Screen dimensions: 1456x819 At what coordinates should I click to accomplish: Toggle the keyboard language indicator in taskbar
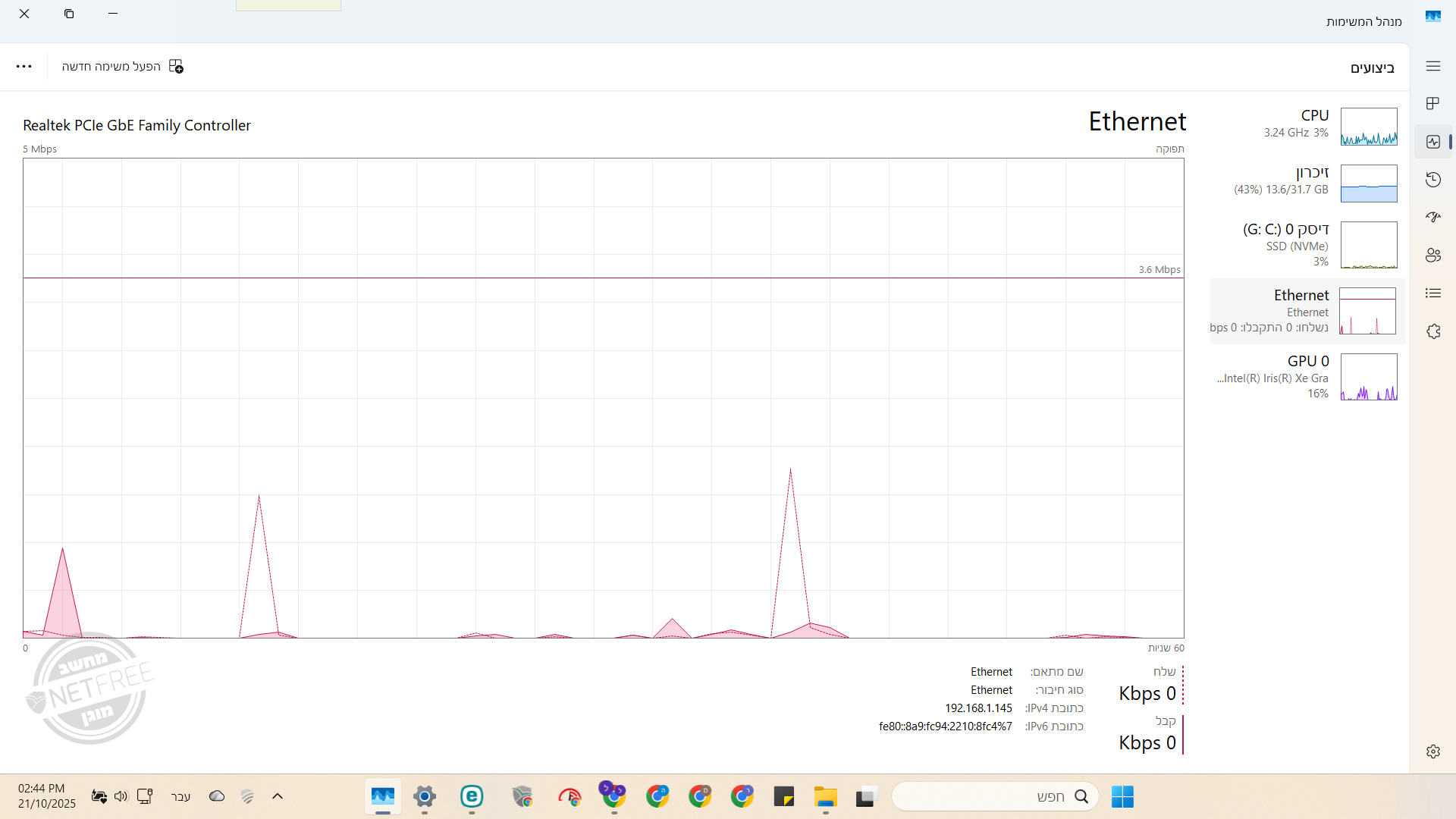[x=180, y=796]
